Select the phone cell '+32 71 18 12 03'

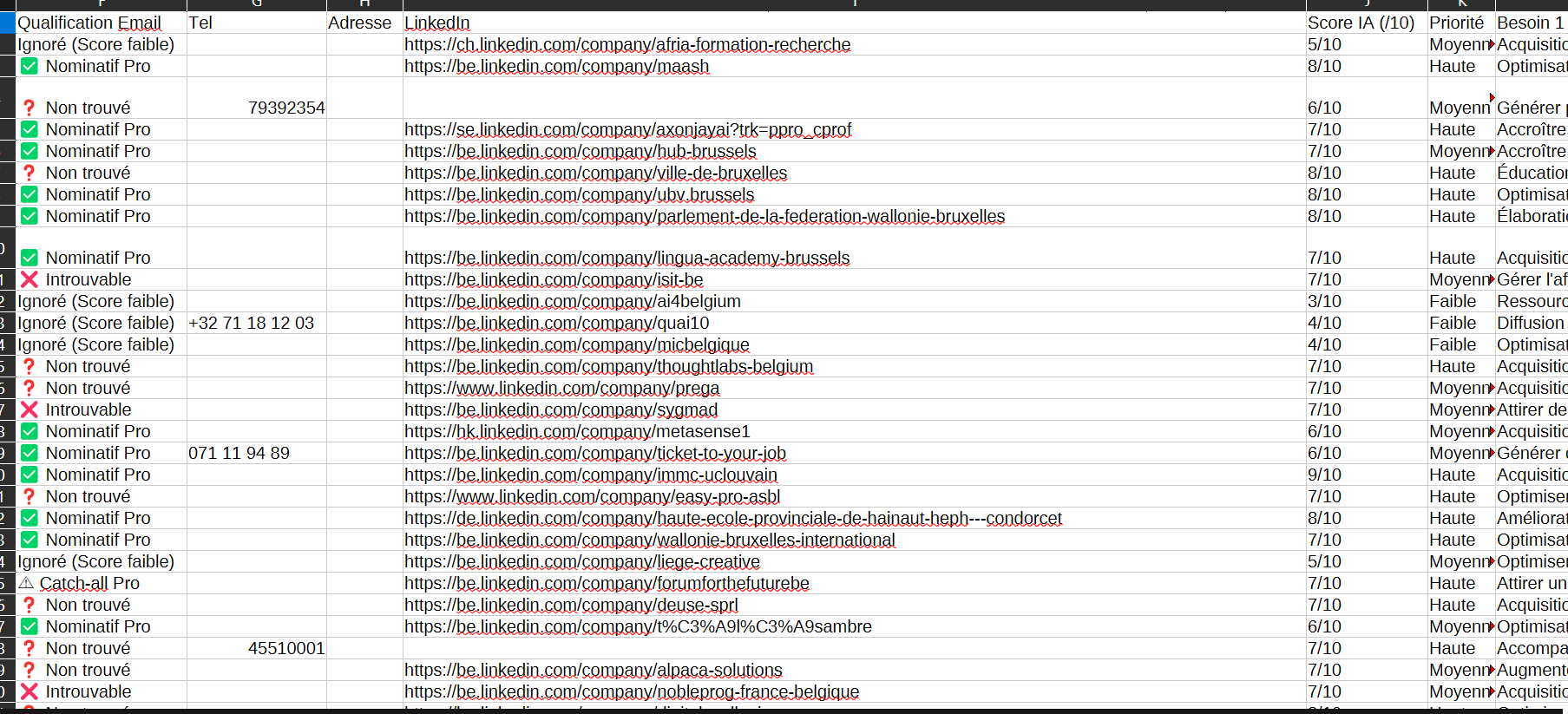click(x=256, y=323)
